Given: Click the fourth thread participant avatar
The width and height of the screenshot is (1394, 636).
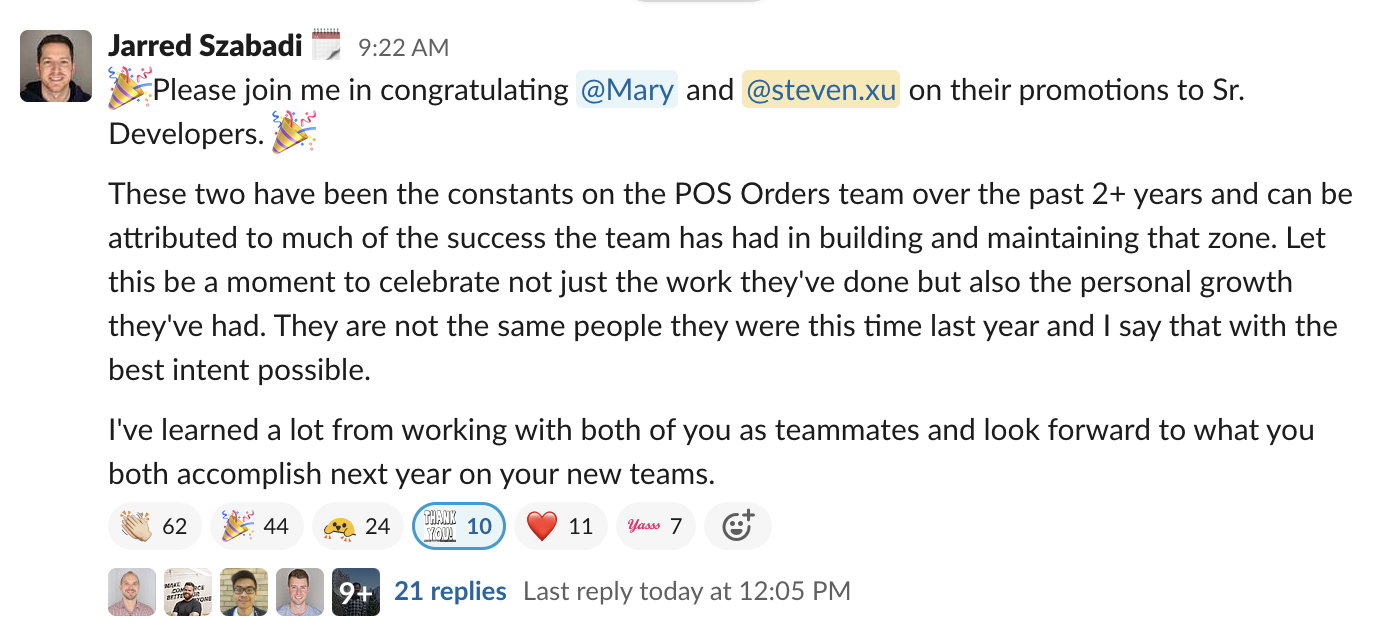Looking at the screenshot, I should (x=300, y=592).
